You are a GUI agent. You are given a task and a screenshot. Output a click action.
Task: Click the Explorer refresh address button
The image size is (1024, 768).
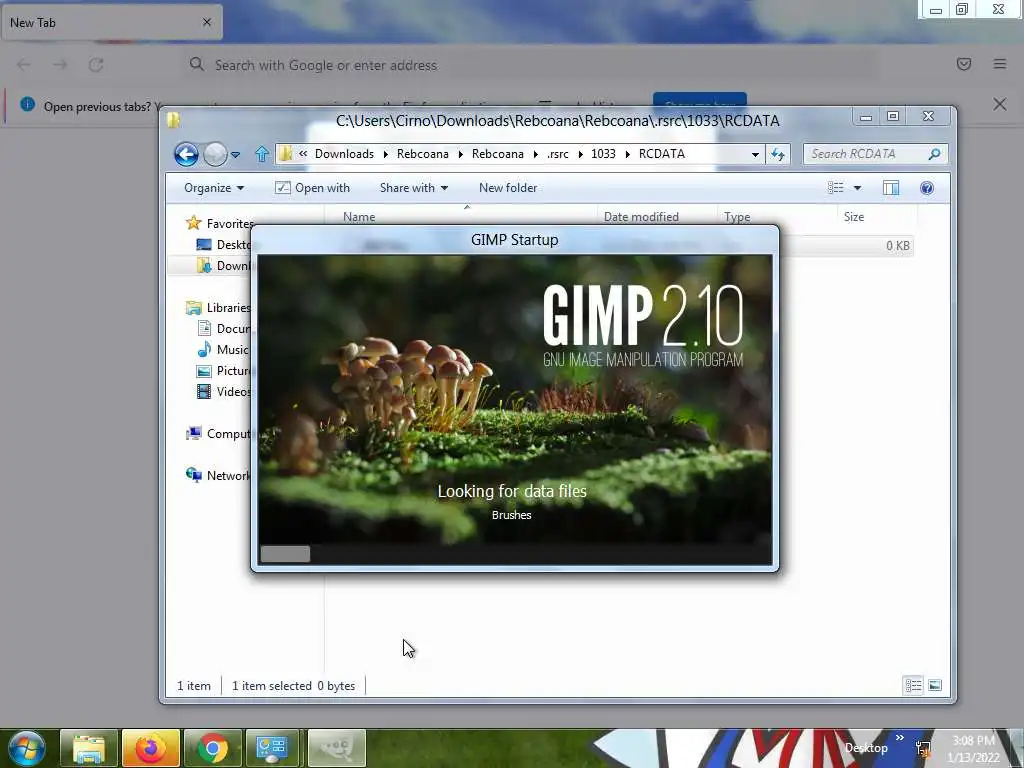[777, 155]
